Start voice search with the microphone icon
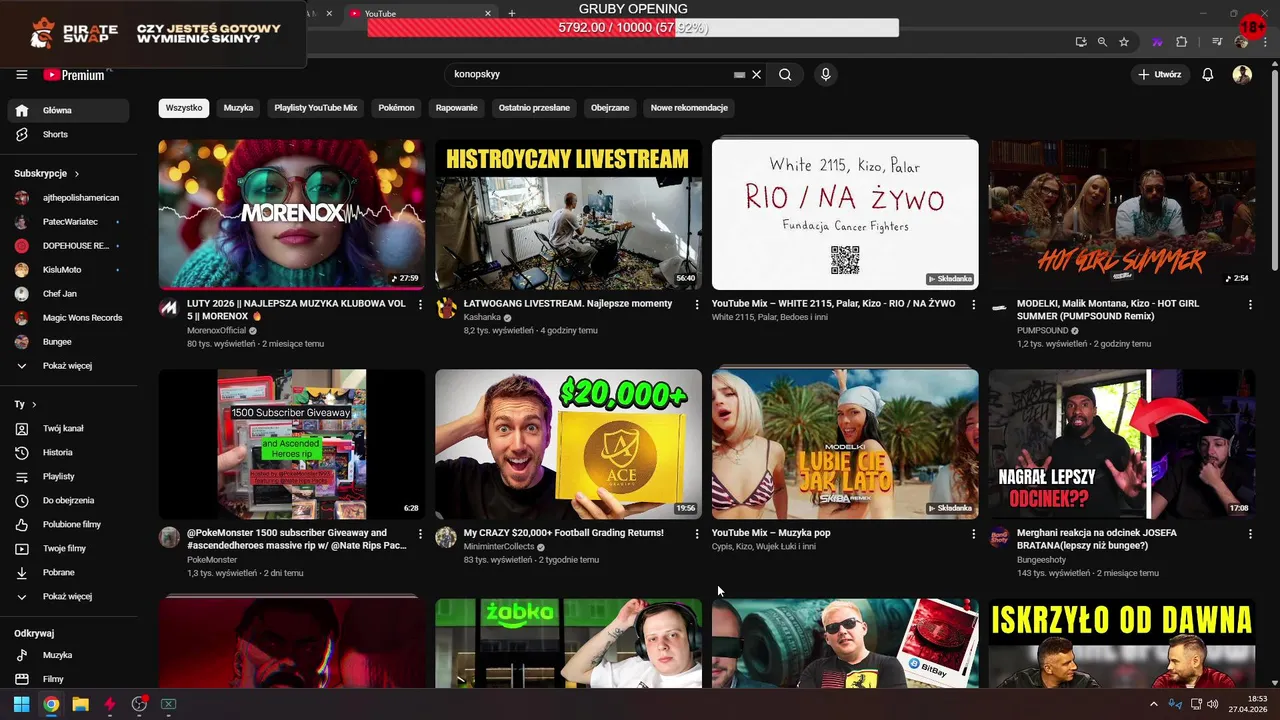Image resolution: width=1280 pixels, height=720 pixels. (x=825, y=74)
